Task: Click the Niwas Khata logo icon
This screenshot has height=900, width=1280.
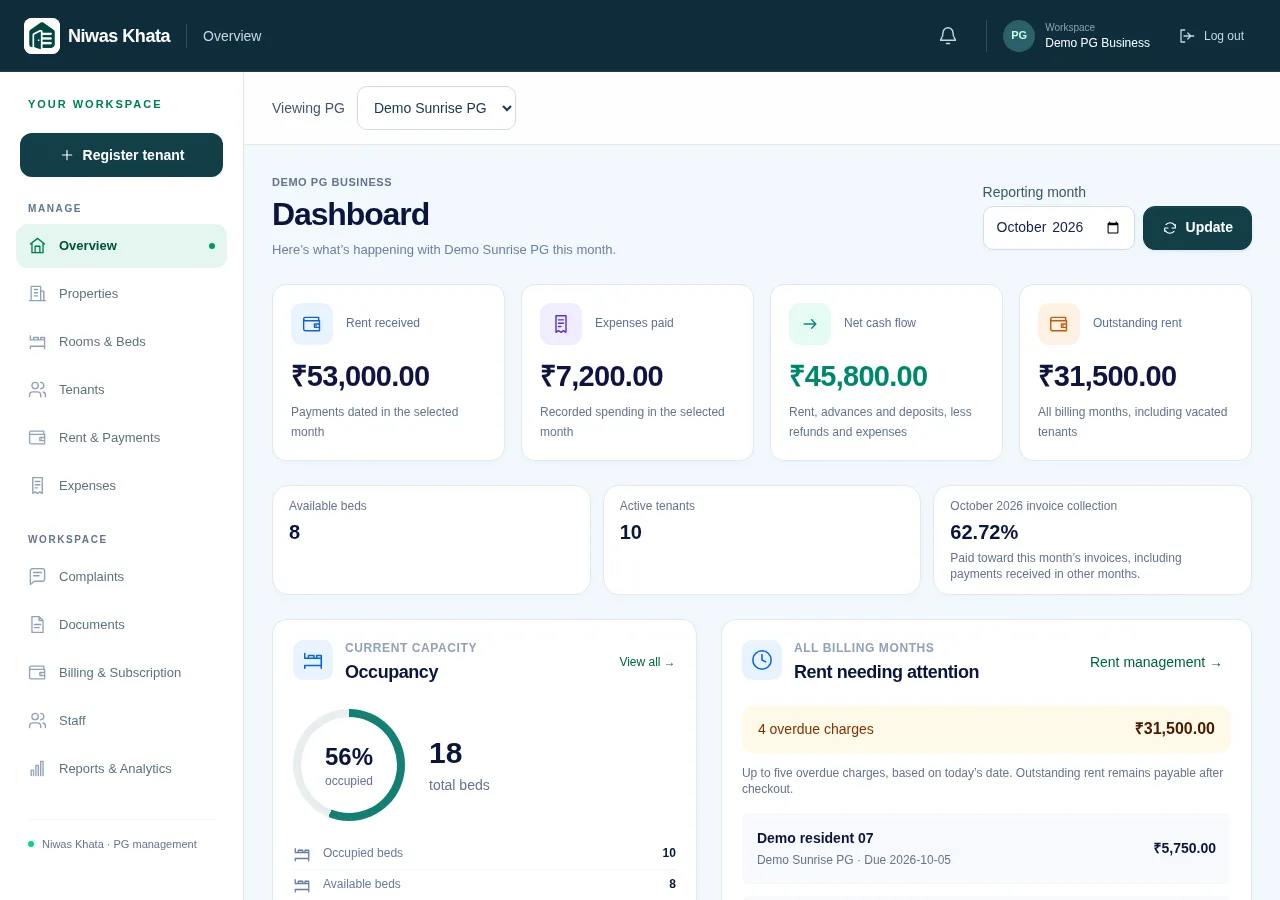Action: point(42,36)
